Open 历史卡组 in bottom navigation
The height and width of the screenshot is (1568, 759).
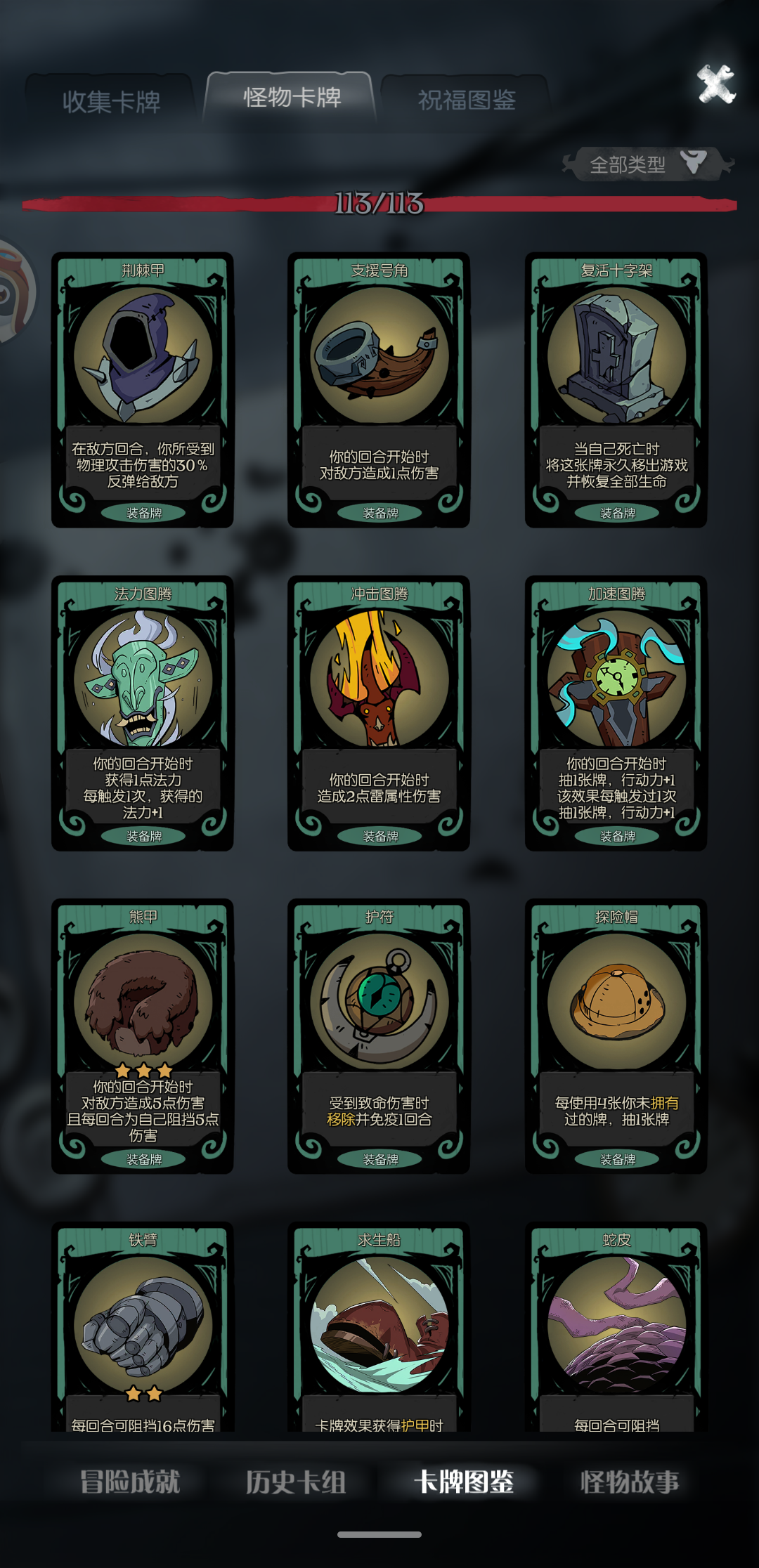[x=296, y=1482]
